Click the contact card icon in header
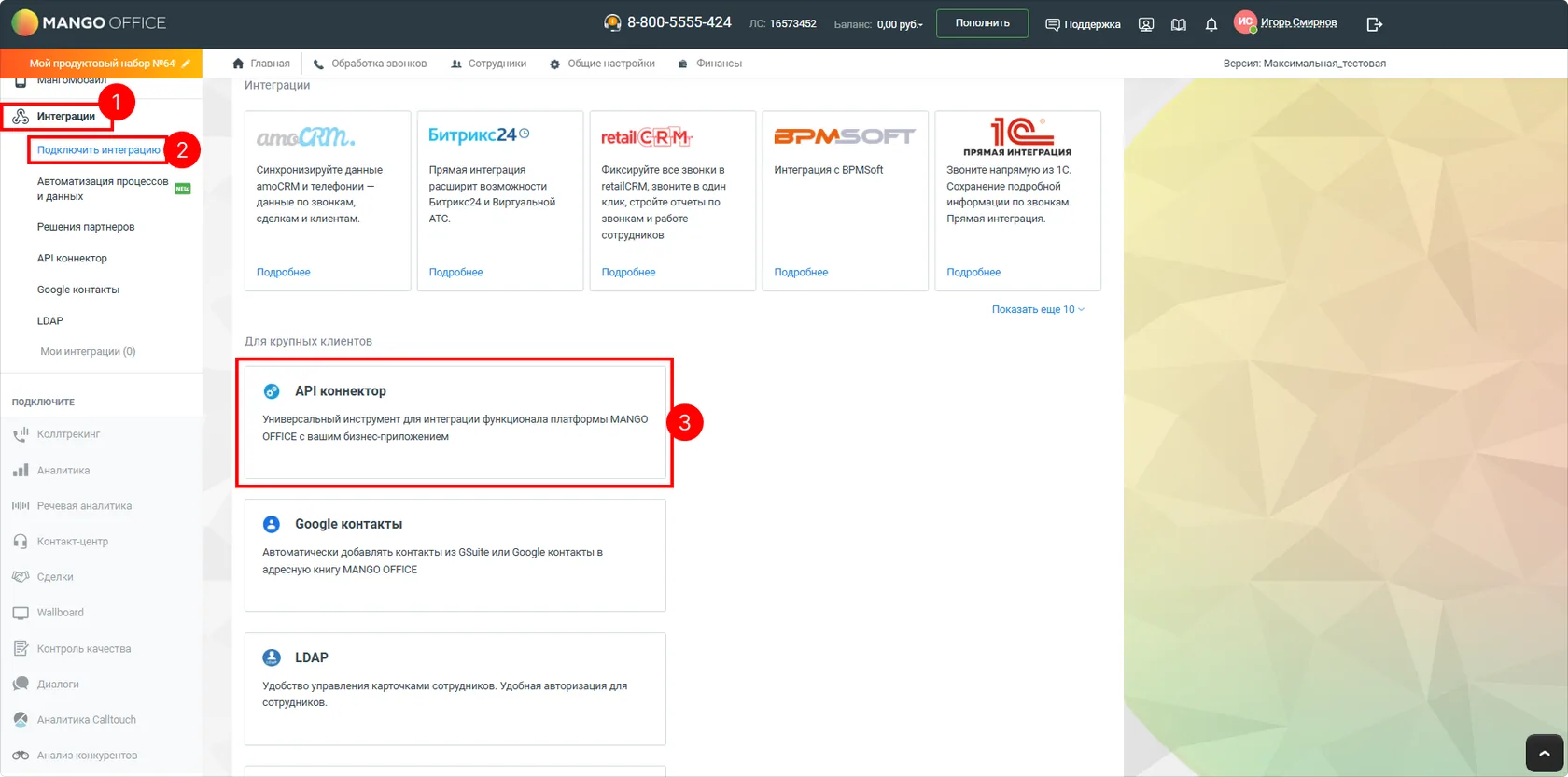 click(1146, 24)
